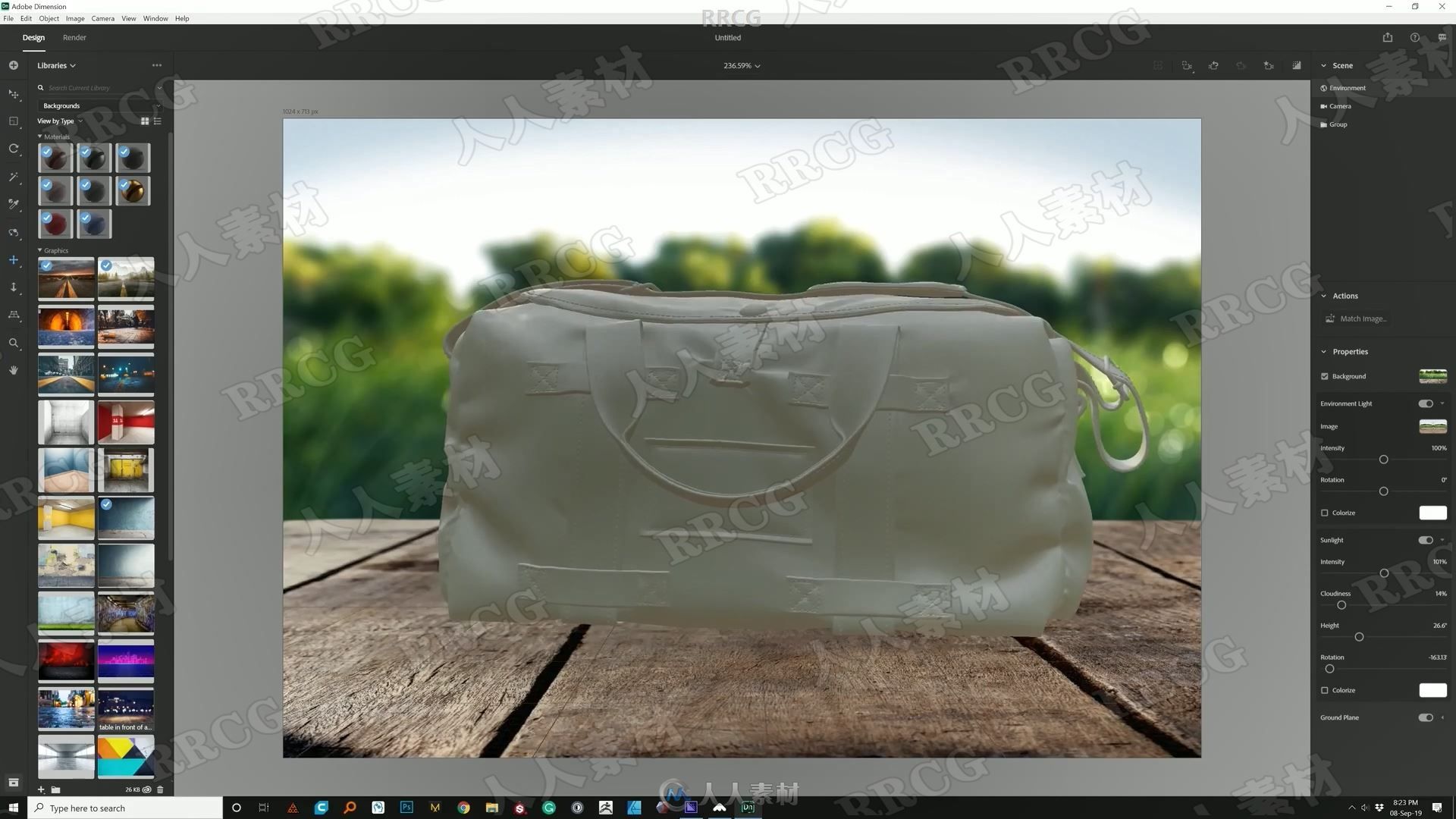Toggle the Sunlight switch on
This screenshot has height=819, width=1456.
(x=1428, y=540)
